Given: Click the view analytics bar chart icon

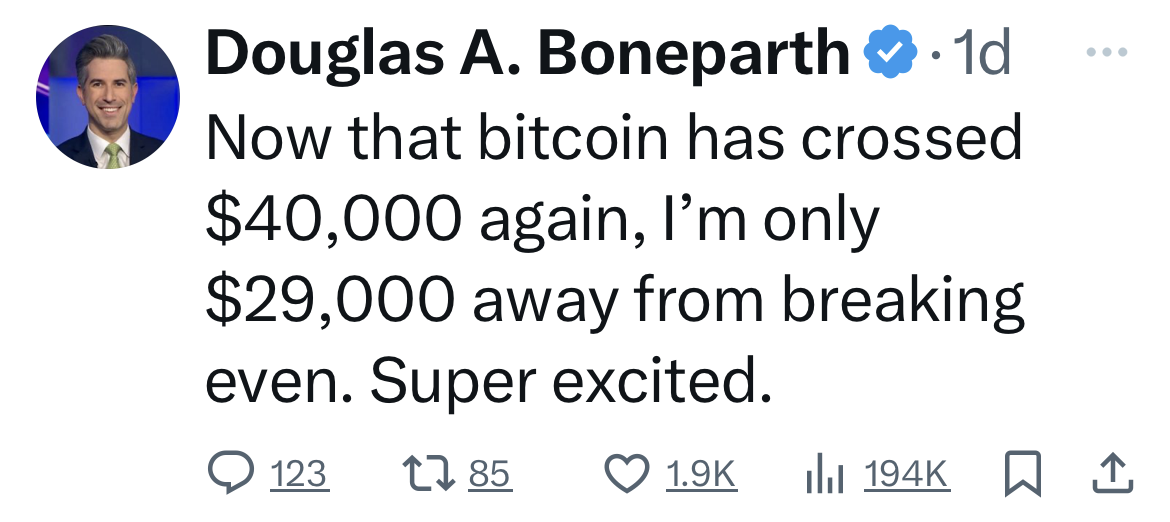Looking at the screenshot, I should coord(826,474).
